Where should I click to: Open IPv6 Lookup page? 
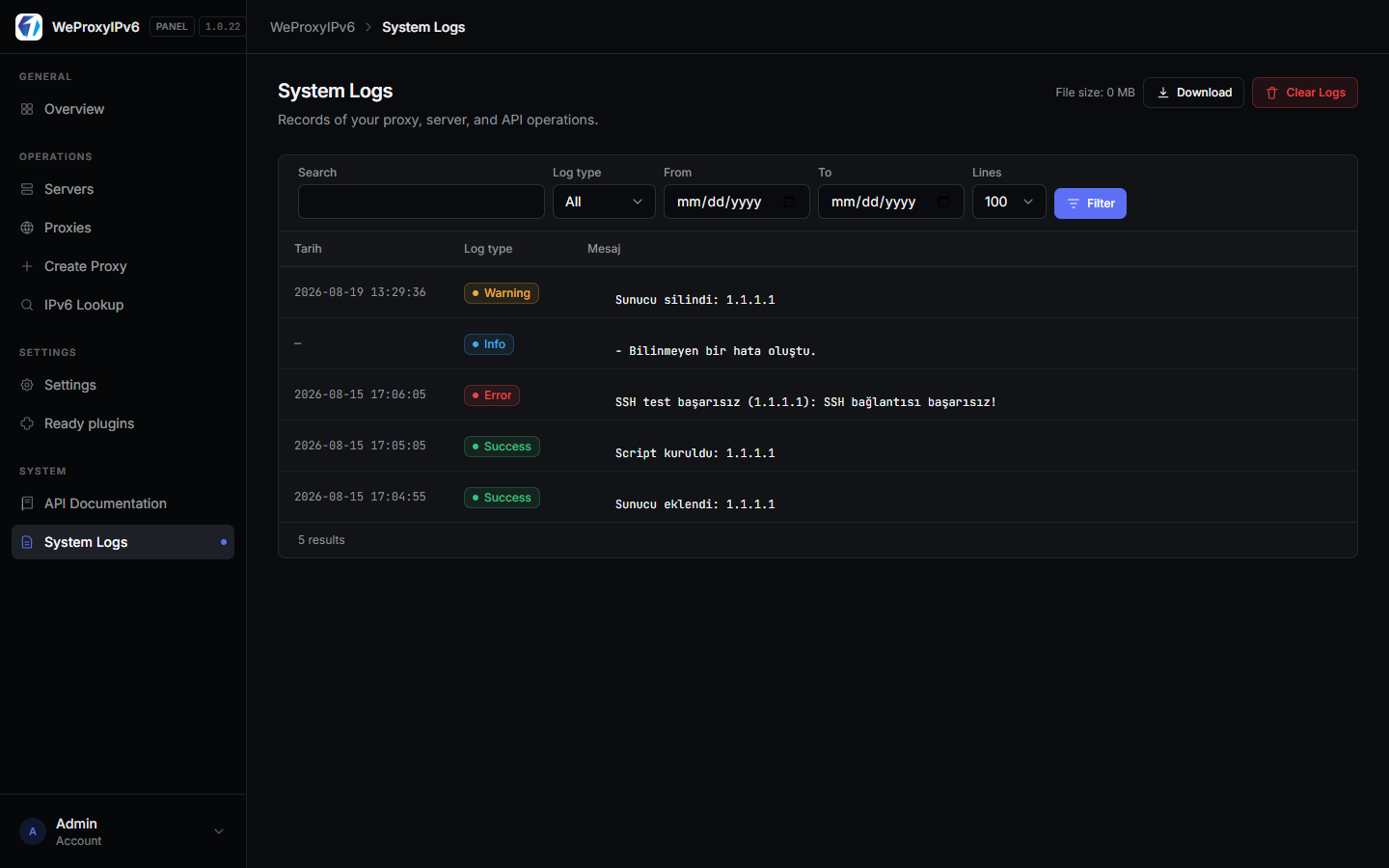click(x=123, y=305)
